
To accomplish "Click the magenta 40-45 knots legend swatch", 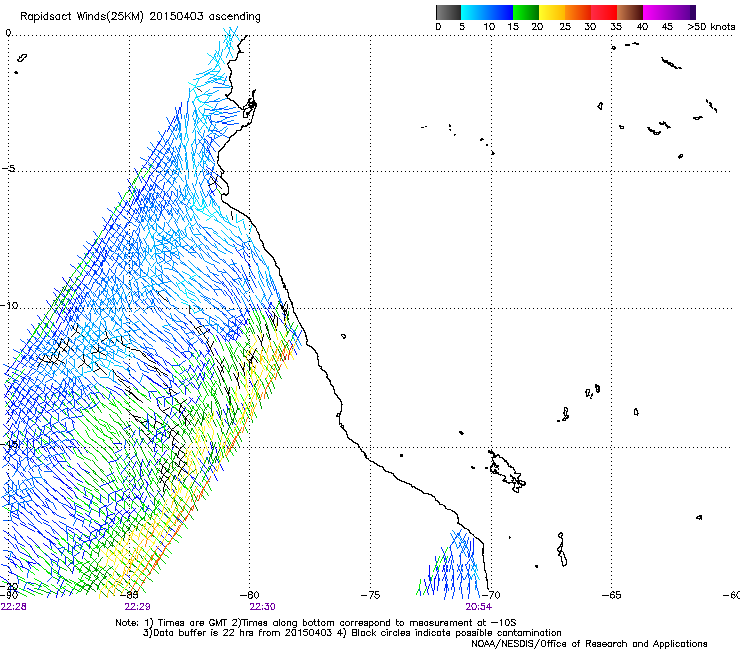I will 656,12.
